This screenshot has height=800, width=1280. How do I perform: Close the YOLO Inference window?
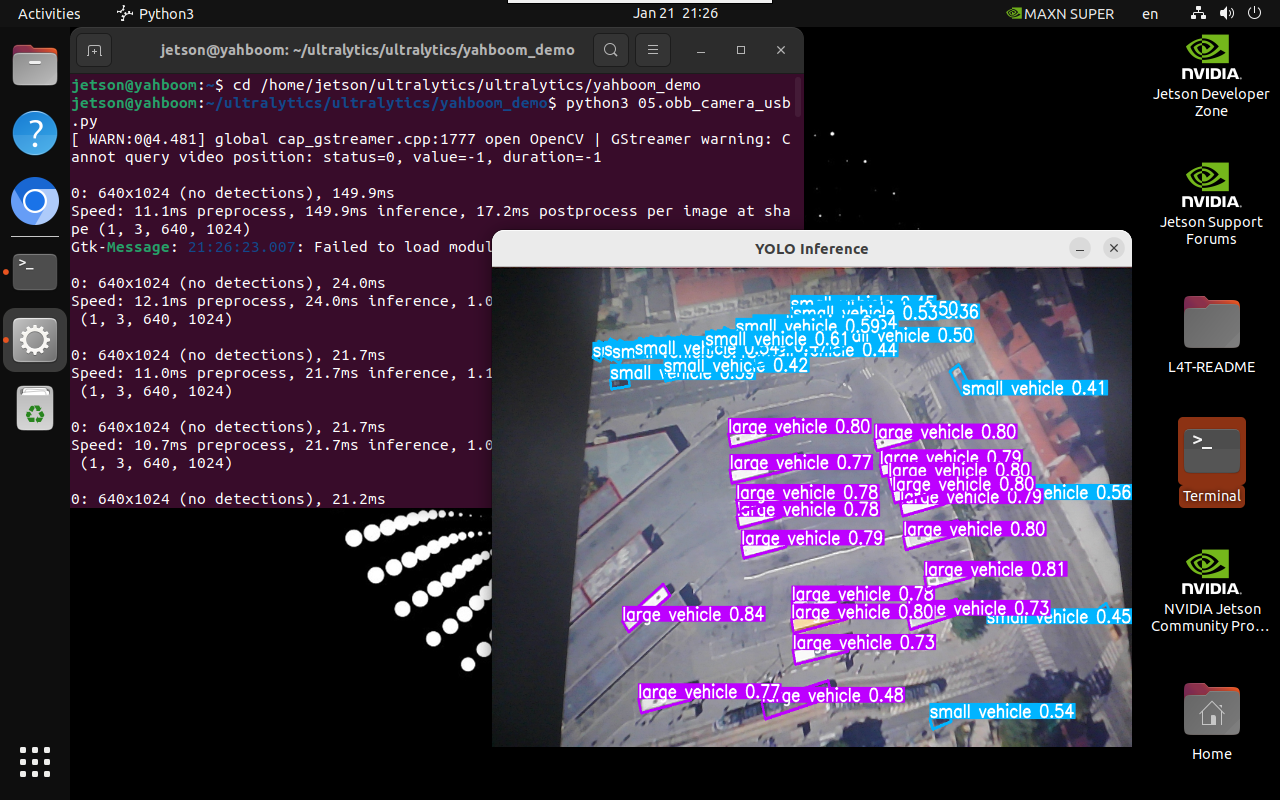[x=1112, y=249]
